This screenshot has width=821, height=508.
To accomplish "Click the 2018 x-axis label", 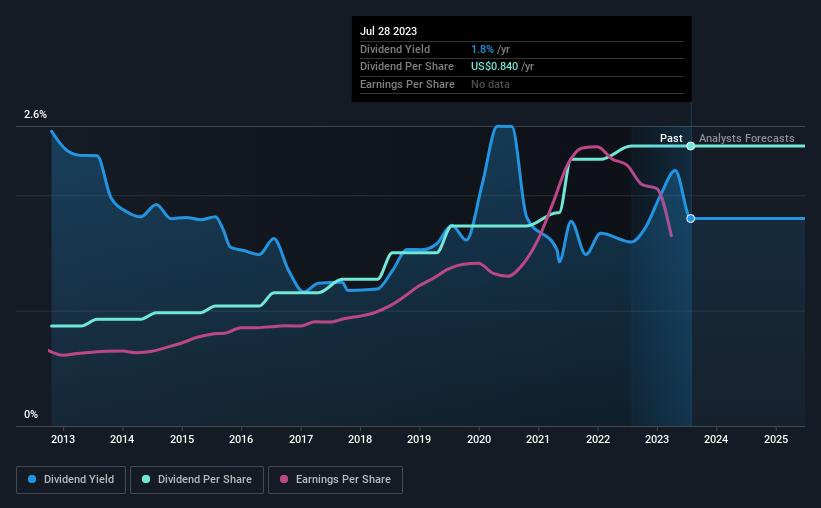I will [x=360, y=439].
